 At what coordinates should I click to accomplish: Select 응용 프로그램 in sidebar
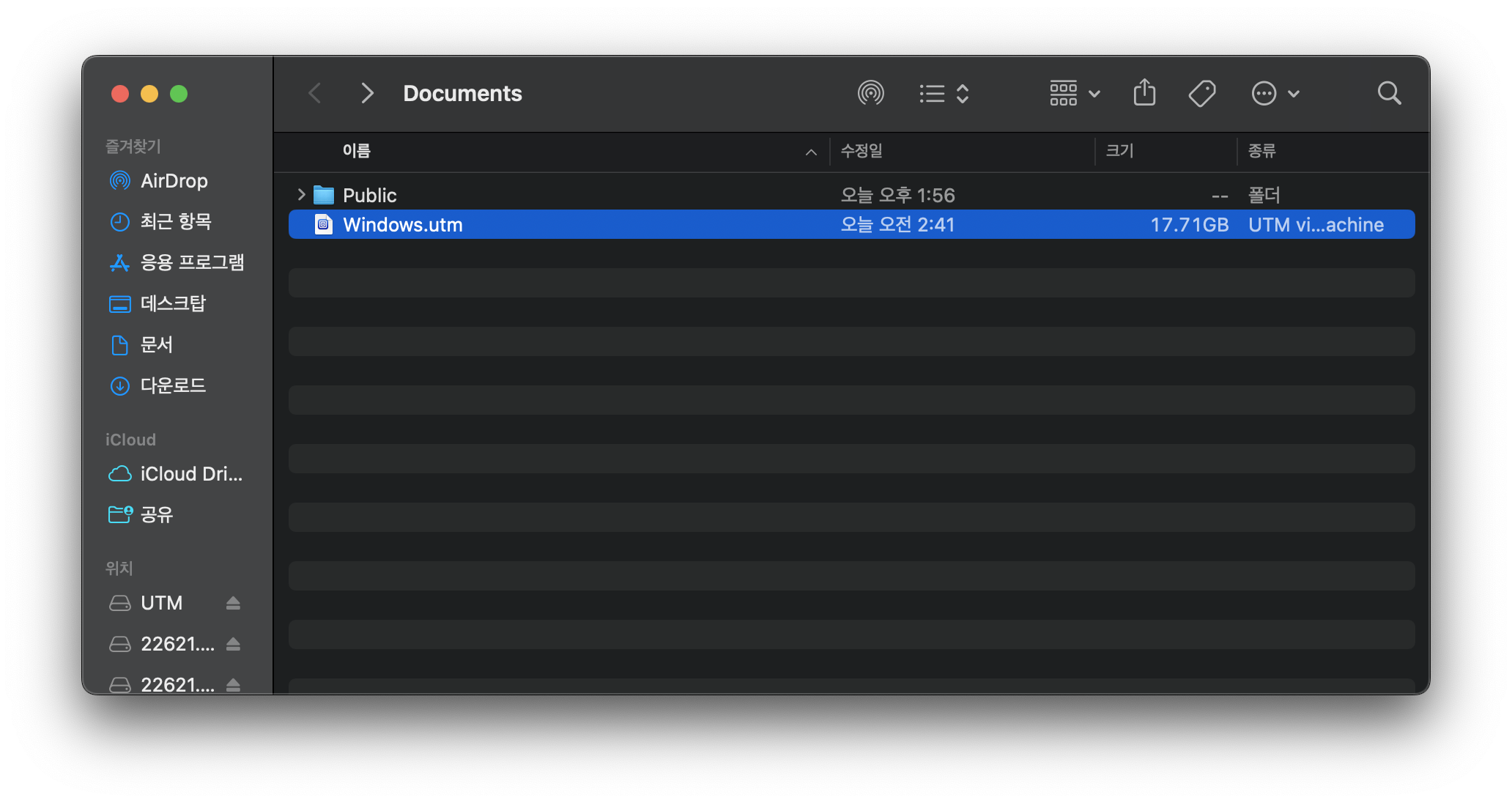(x=192, y=262)
